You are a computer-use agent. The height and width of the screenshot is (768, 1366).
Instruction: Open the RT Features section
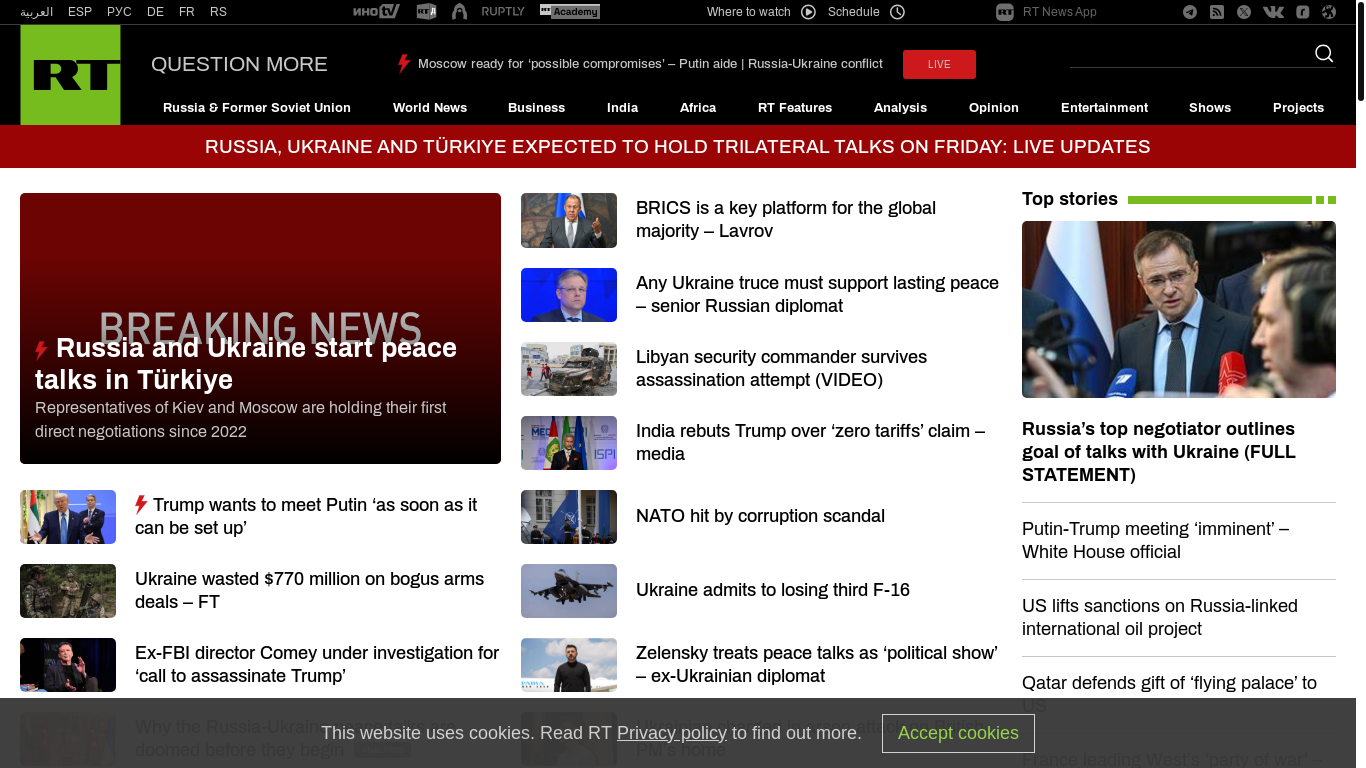795,108
